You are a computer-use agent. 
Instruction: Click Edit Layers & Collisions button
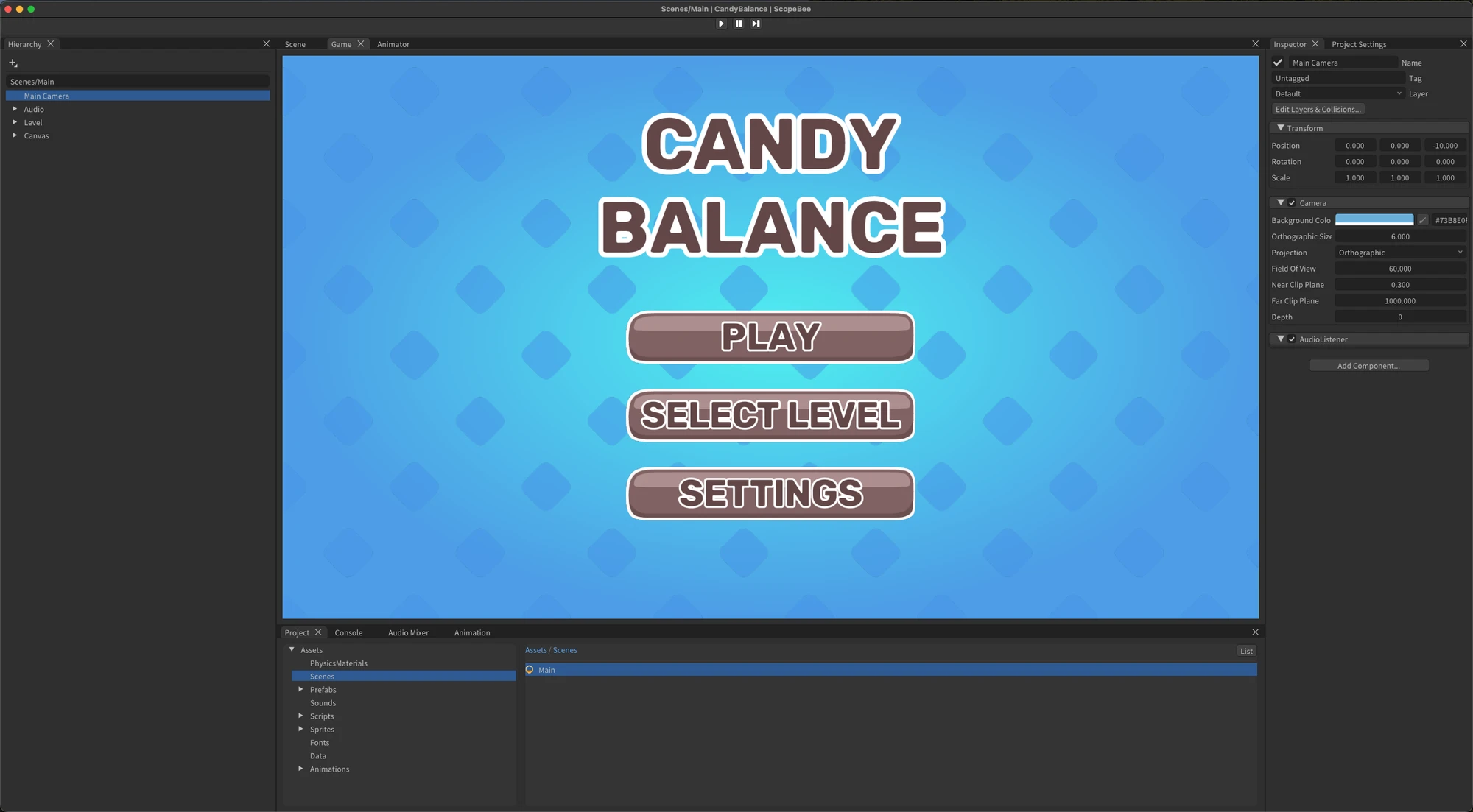(x=1318, y=109)
